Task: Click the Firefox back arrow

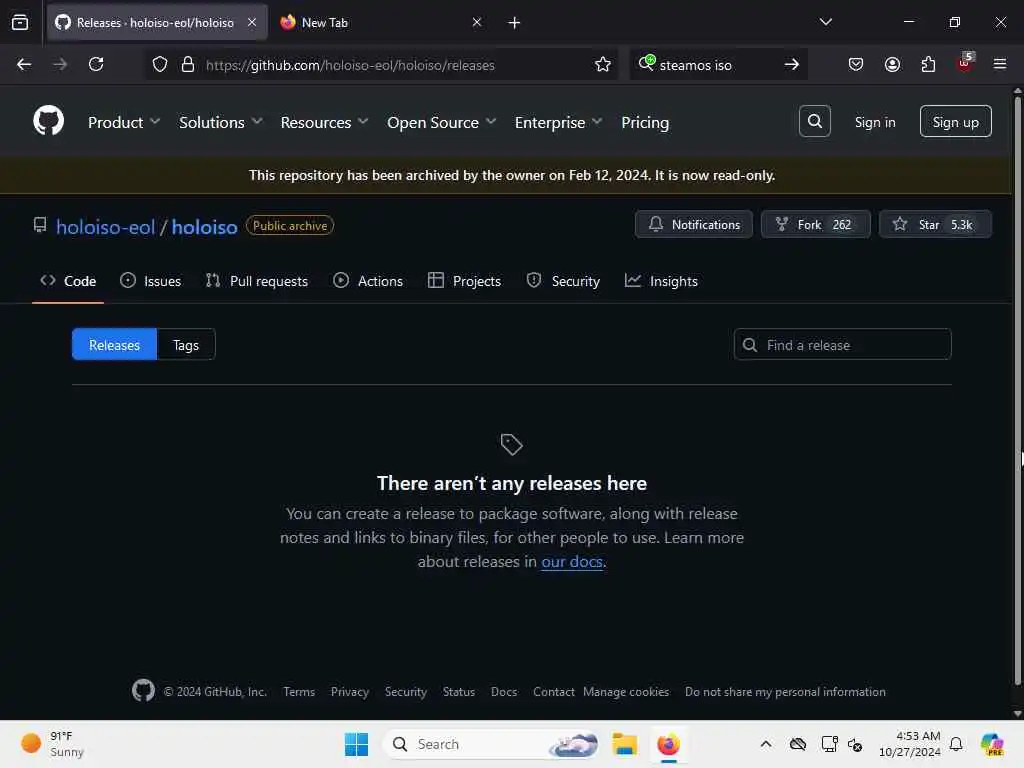Action: tap(24, 64)
